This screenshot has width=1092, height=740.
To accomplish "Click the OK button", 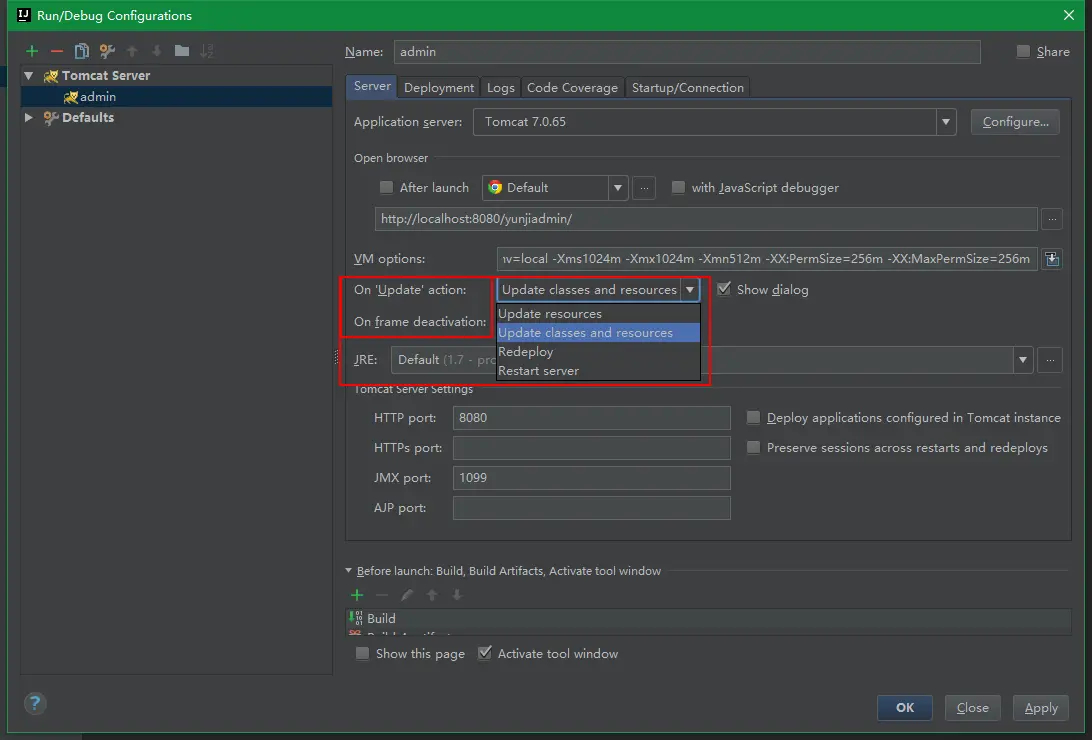I will tap(905, 707).
